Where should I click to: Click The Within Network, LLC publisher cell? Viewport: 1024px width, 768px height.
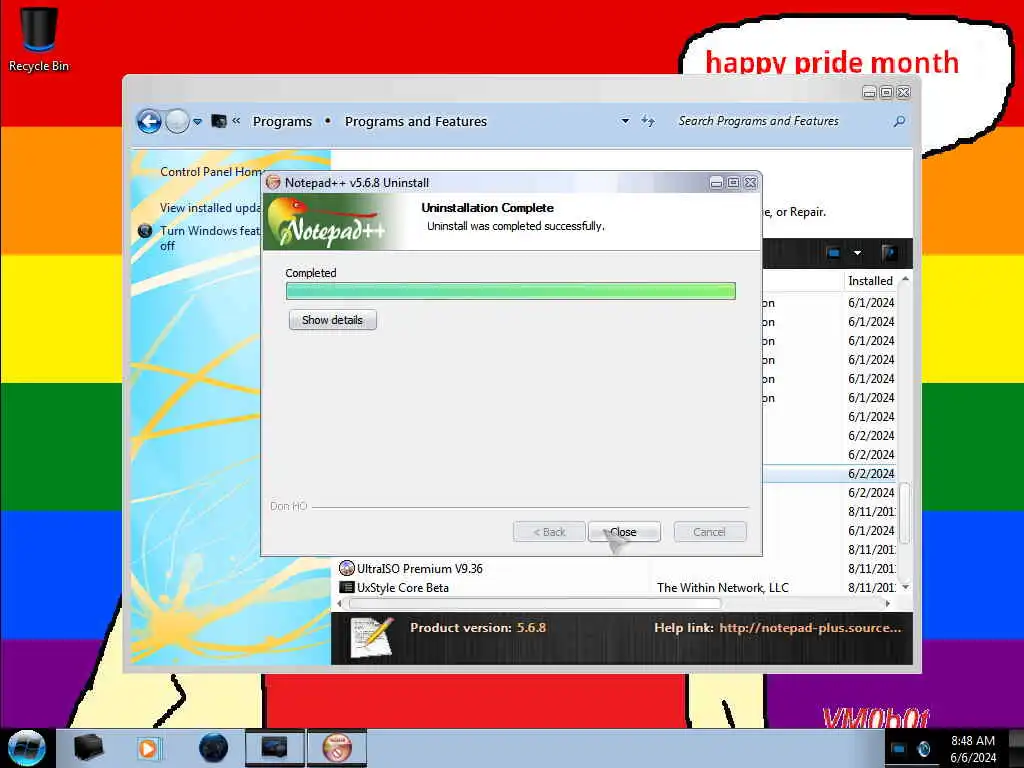point(723,588)
